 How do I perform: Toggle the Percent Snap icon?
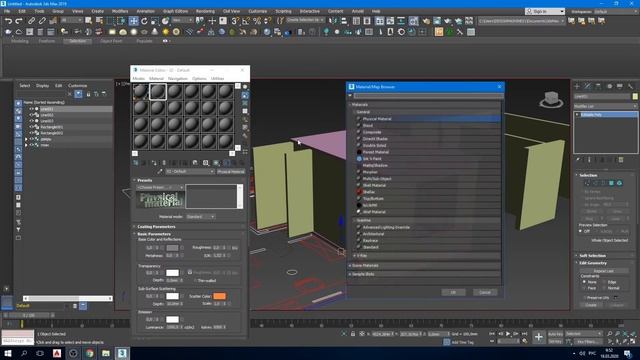257,21
